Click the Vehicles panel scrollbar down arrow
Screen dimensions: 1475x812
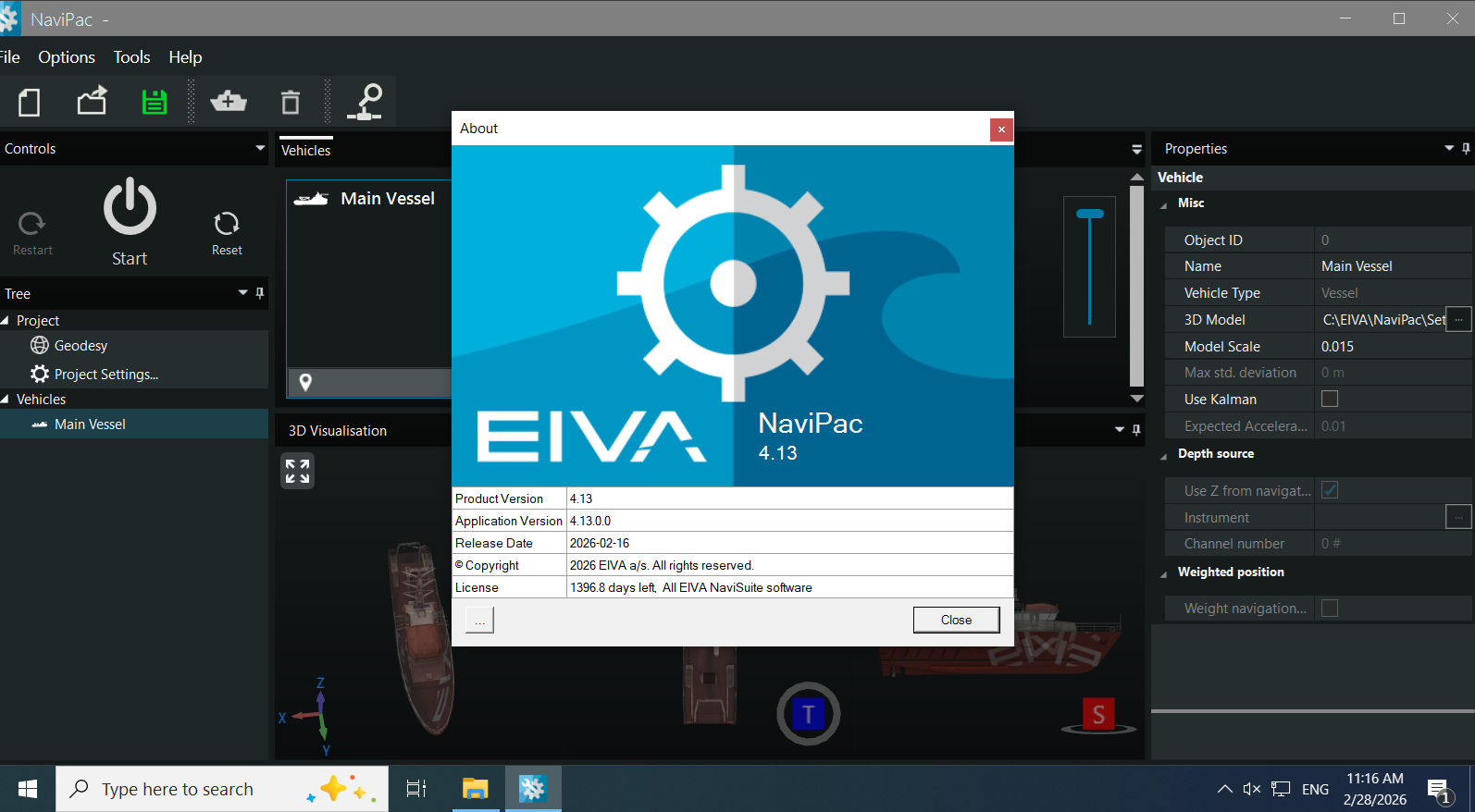point(1137,399)
